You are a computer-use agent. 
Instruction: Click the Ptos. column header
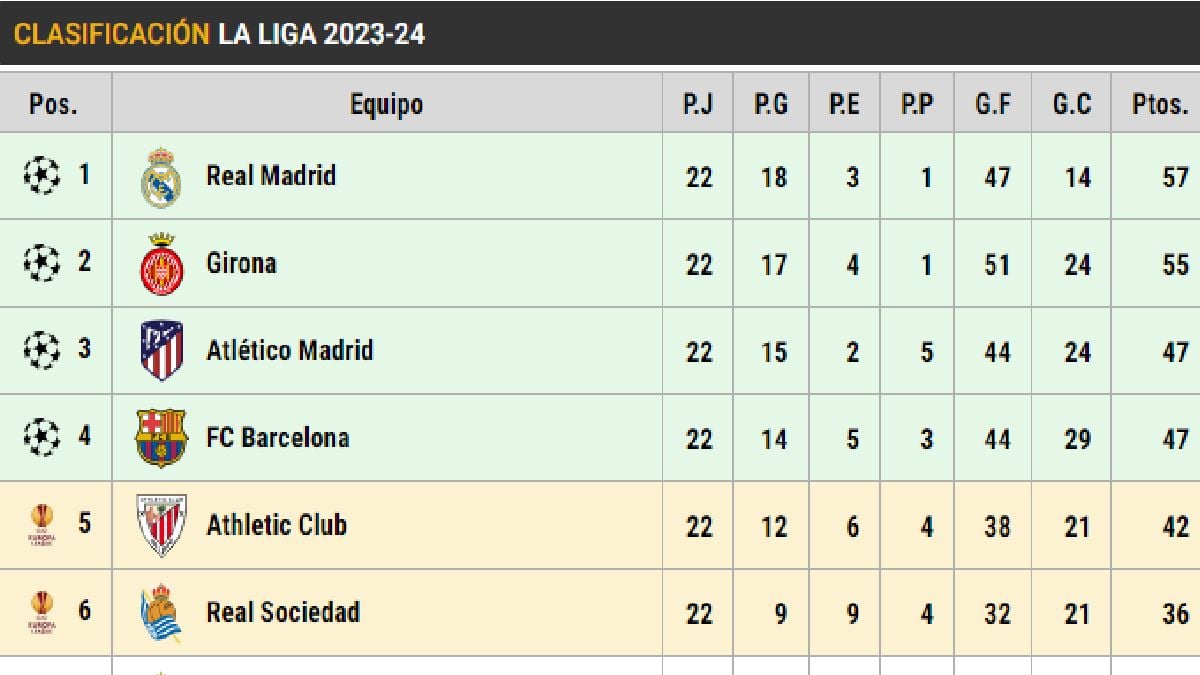click(x=1160, y=103)
